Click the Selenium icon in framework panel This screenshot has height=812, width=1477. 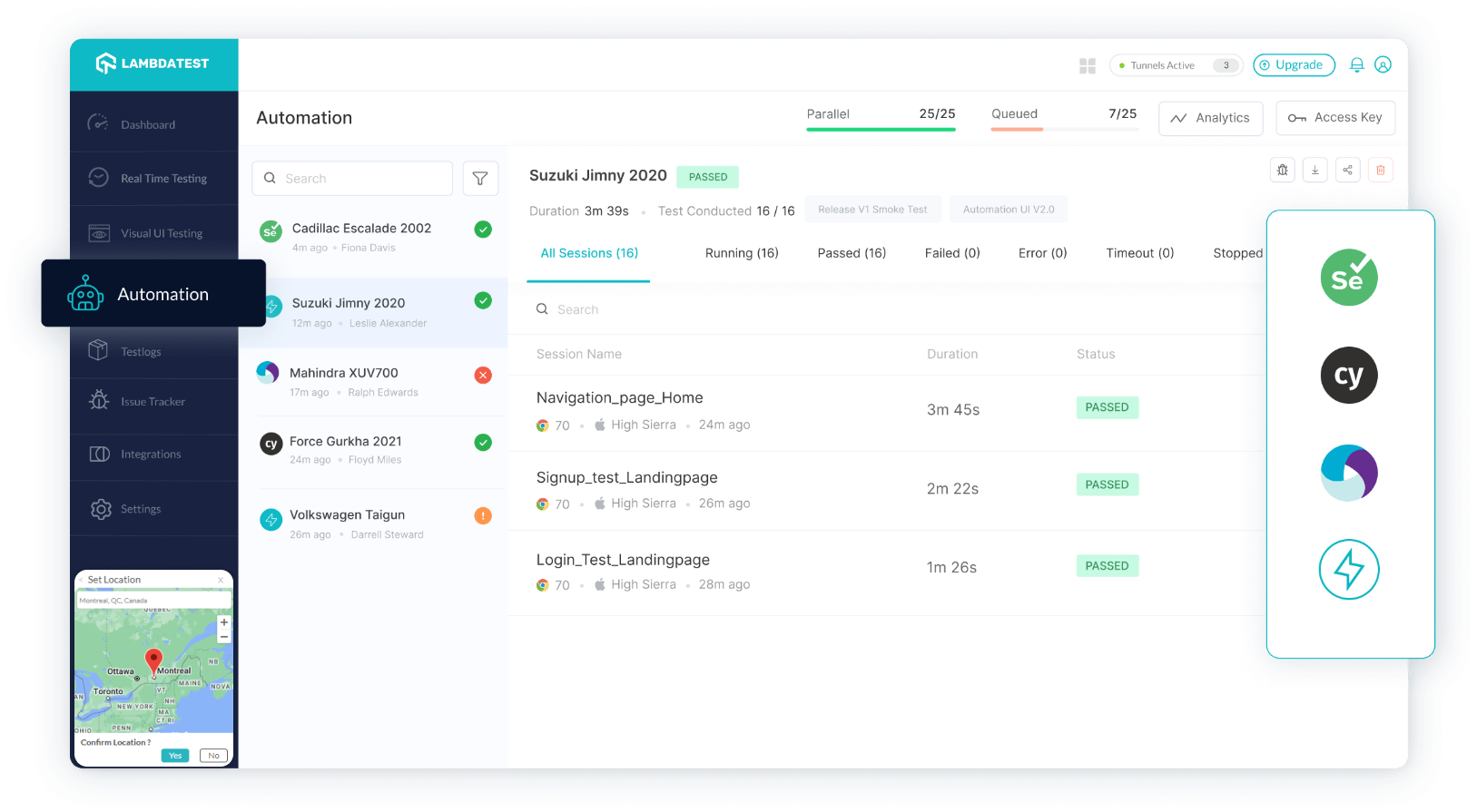1348,278
